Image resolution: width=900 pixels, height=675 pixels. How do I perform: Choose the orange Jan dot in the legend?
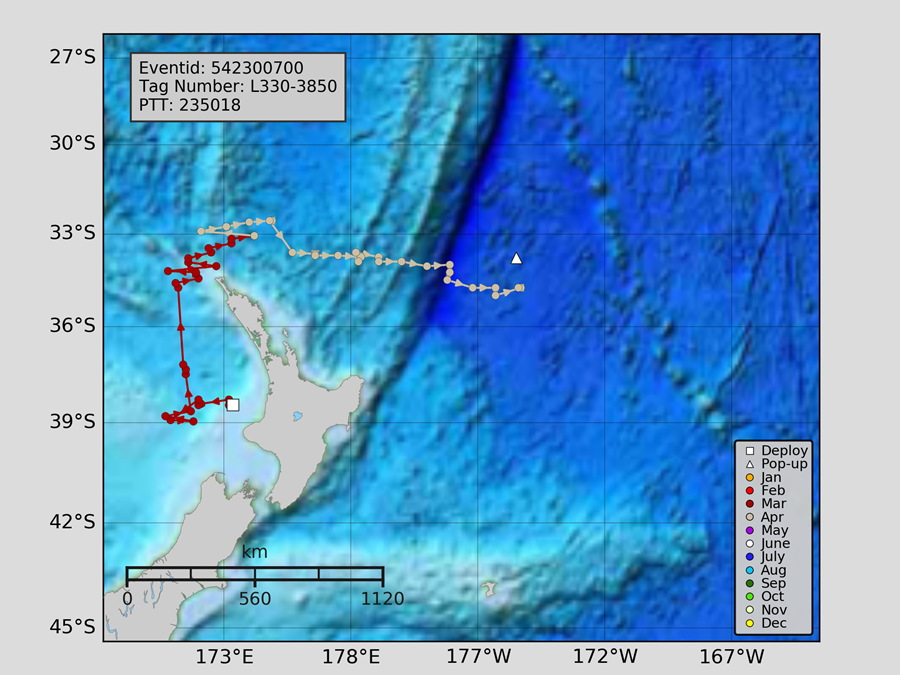[749, 478]
